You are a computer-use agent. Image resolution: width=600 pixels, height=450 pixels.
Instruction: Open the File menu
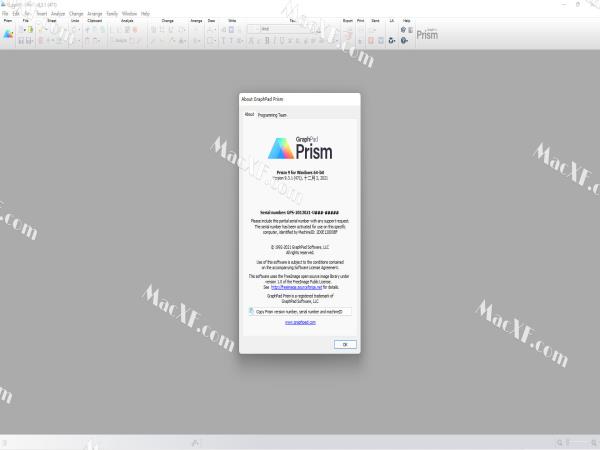(x=5, y=13)
